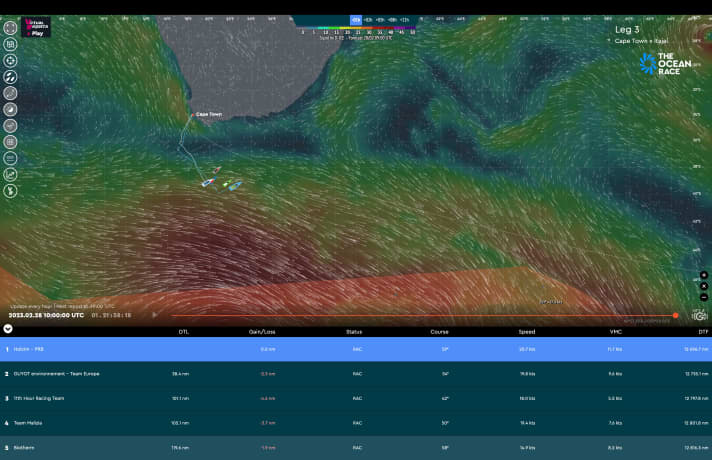Screen dimensions: 712x460
Task: Sort by DTL column header
Action: pos(183,332)
